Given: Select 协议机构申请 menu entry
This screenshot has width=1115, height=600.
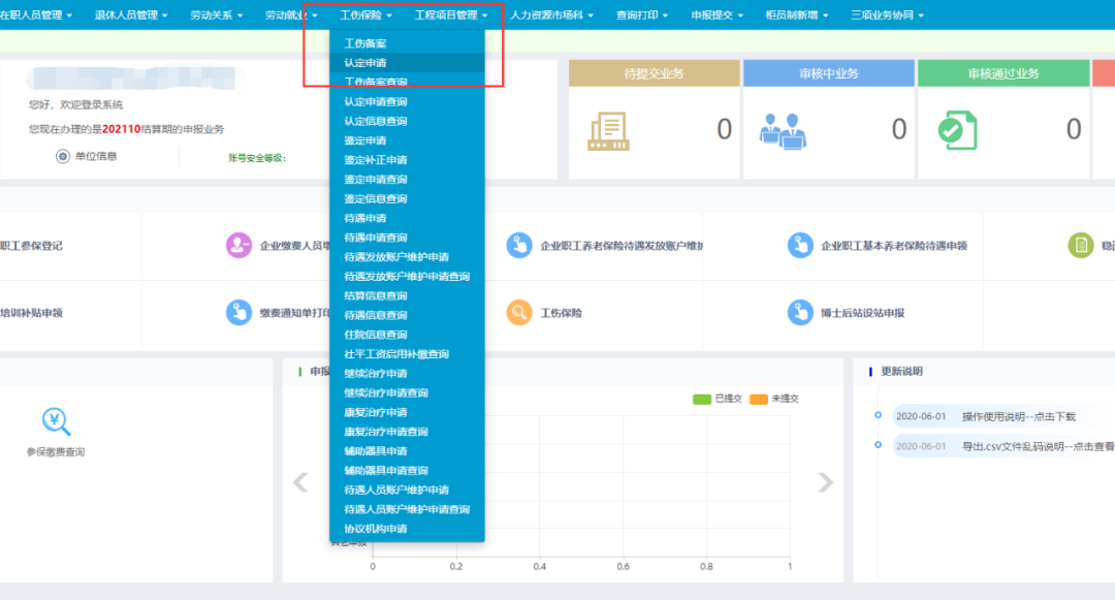Looking at the screenshot, I should tap(376, 529).
